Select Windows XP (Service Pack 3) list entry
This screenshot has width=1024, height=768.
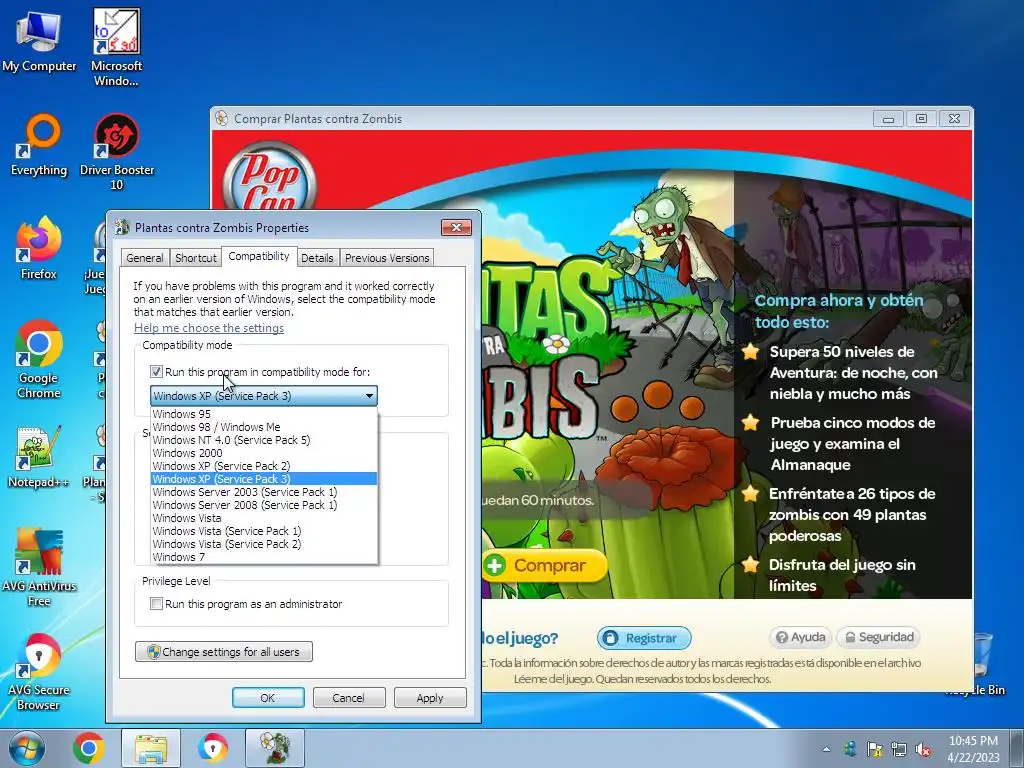point(264,479)
